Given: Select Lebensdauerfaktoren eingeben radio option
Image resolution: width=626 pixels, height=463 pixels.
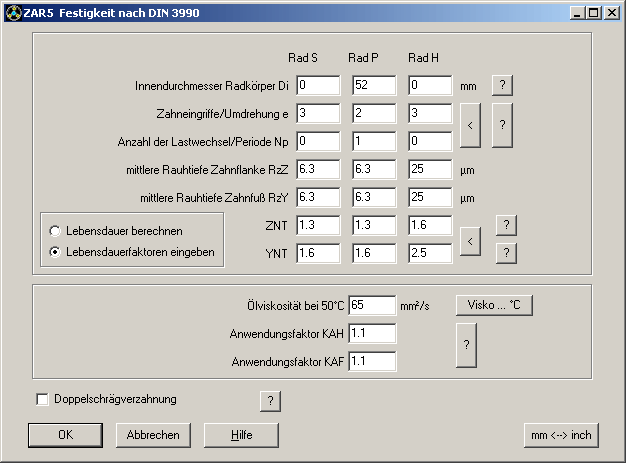Looking at the screenshot, I should click(56, 252).
